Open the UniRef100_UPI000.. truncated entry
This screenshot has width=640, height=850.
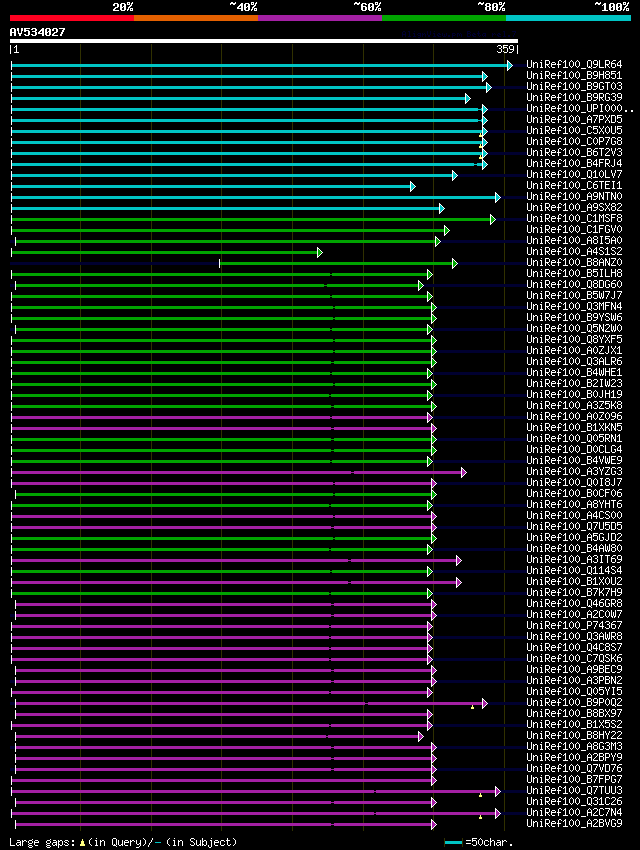pos(580,108)
